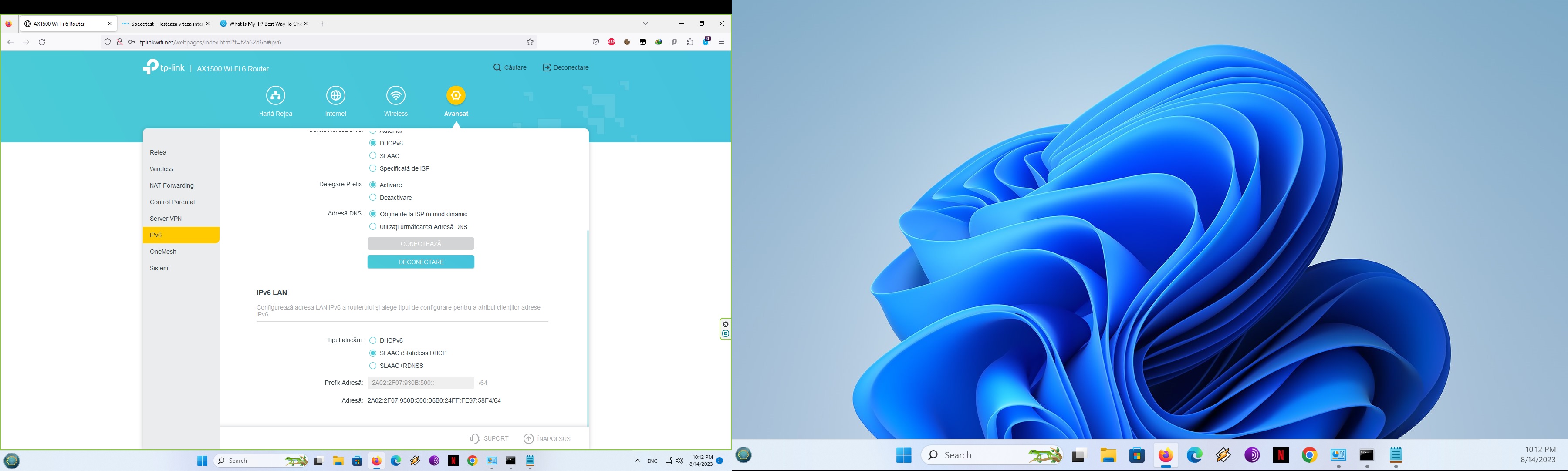
Task: Expand the Firefox list all tabs arrow
Action: click(x=645, y=24)
